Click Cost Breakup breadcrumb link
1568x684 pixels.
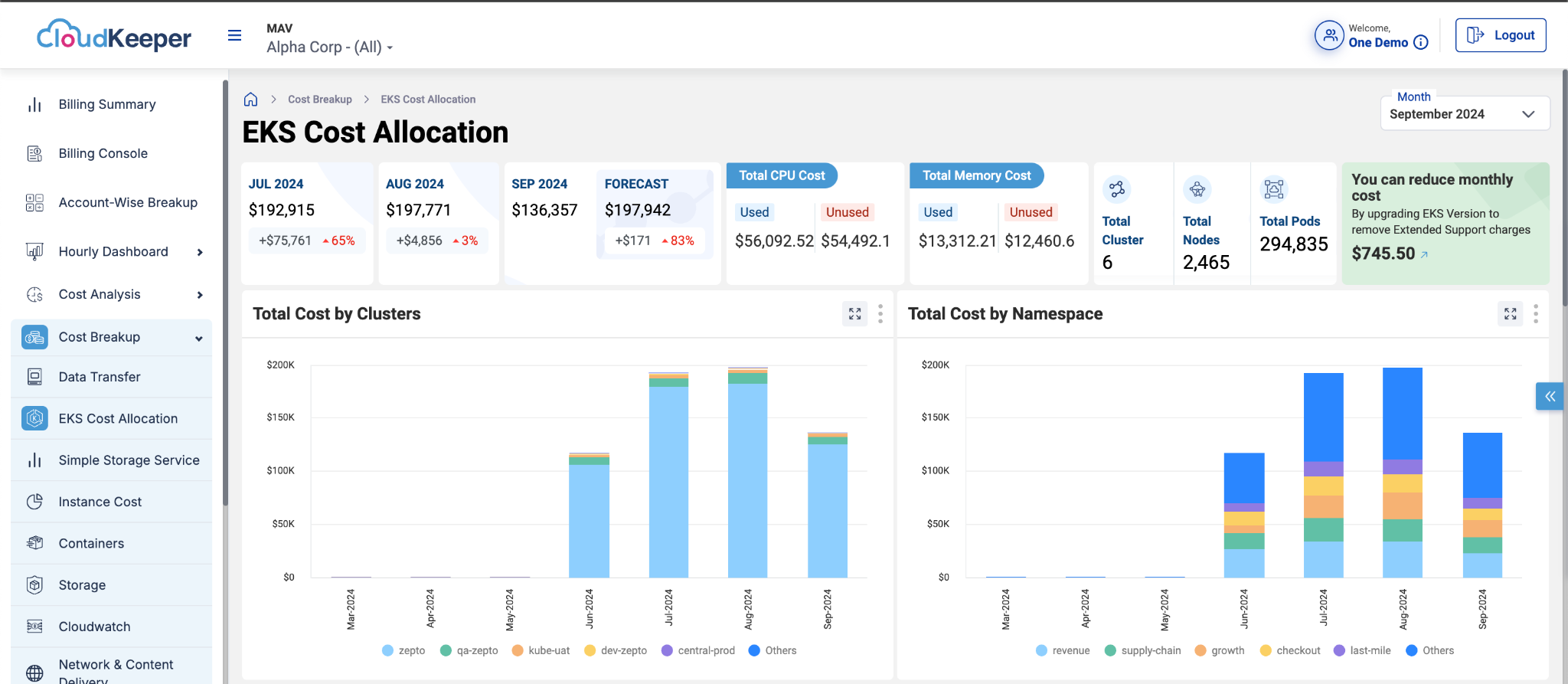[x=320, y=100]
